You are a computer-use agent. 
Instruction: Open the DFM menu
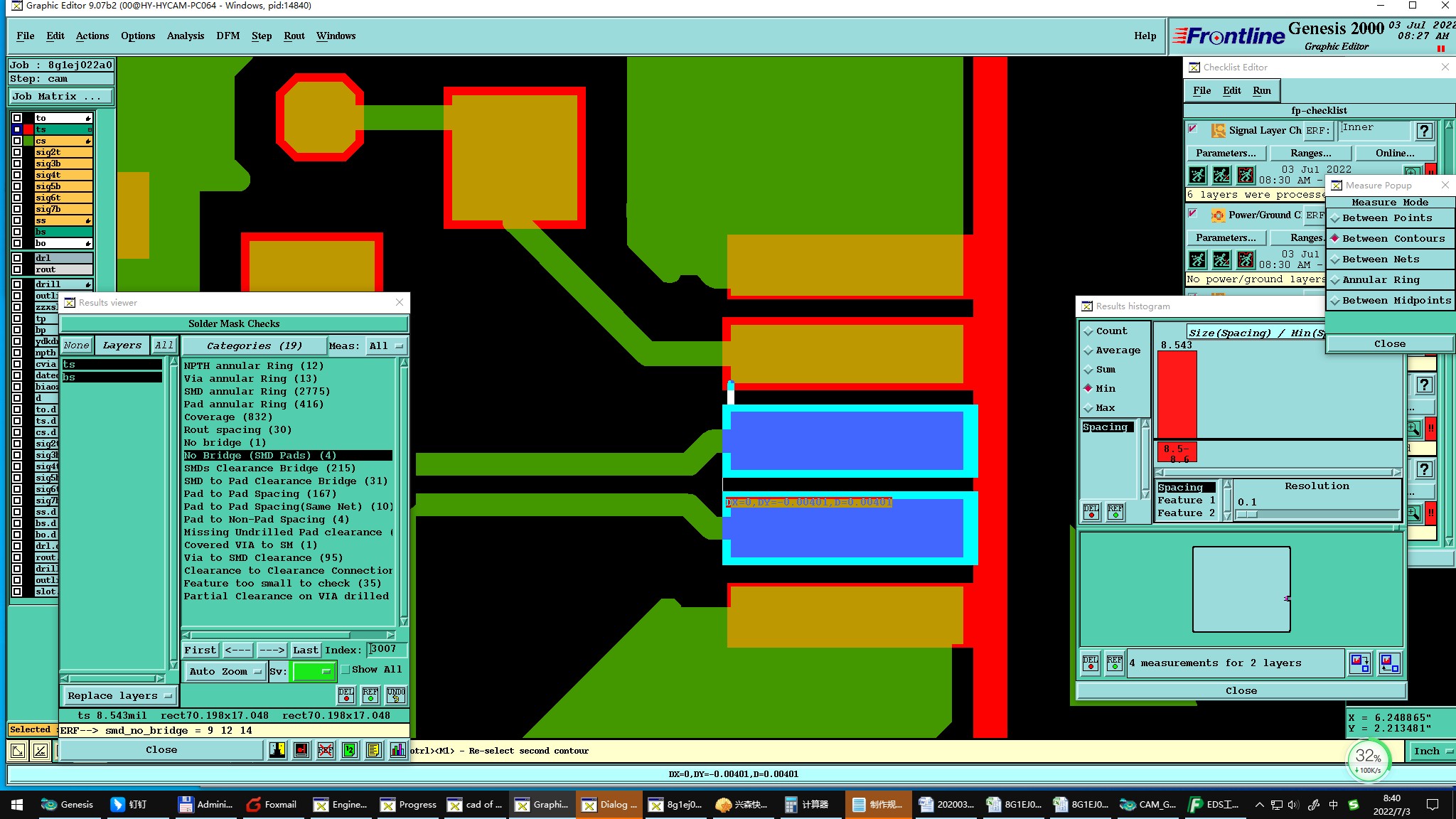click(228, 36)
